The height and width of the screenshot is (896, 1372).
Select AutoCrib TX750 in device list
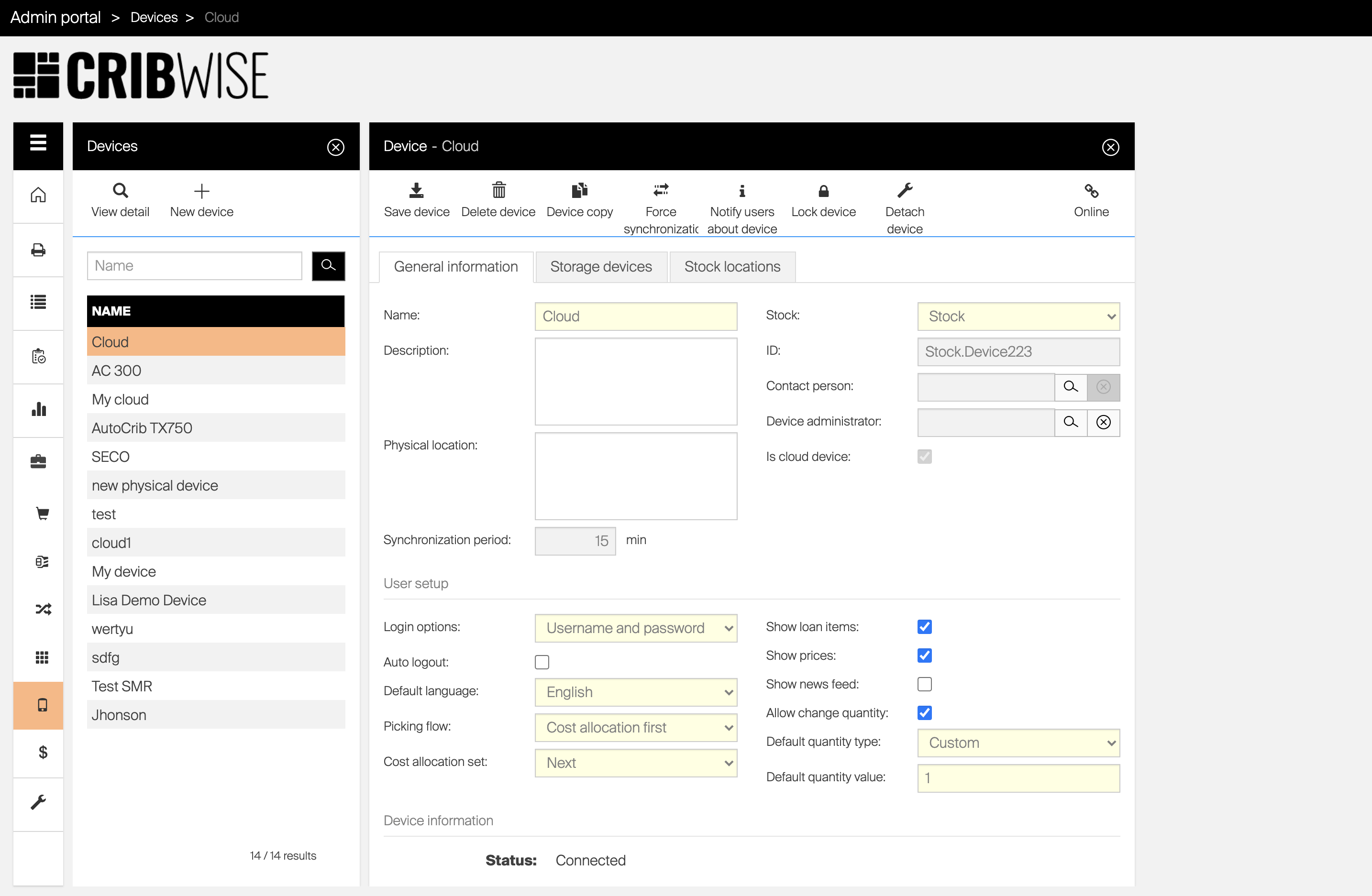click(142, 427)
